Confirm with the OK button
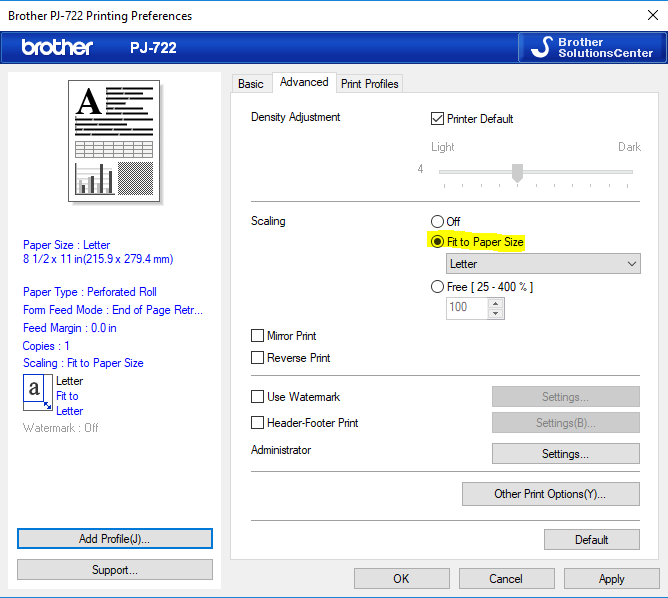The image size is (668, 598). click(401, 578)
